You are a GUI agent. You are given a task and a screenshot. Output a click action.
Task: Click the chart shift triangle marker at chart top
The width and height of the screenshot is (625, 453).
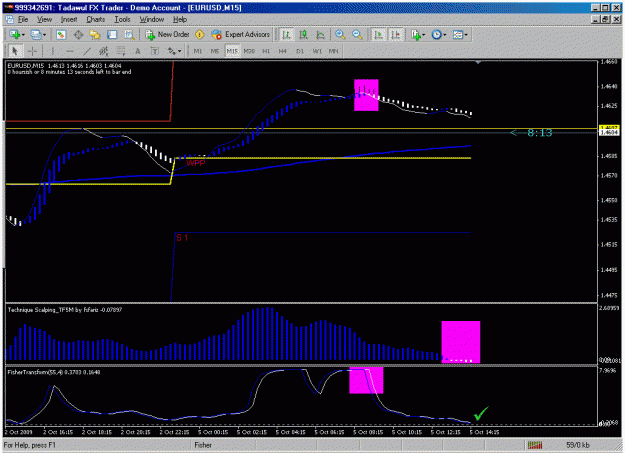point(478,62)
